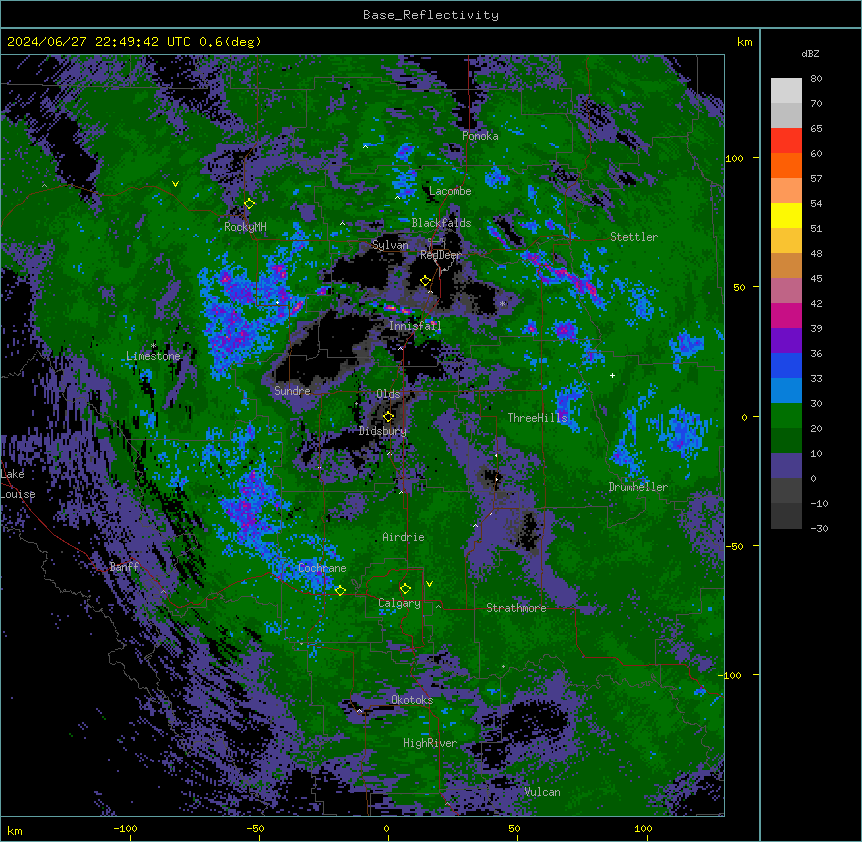Click the Calgary city label
The width and height of the screenshot is (862, 842).
[x=399, y=603]
